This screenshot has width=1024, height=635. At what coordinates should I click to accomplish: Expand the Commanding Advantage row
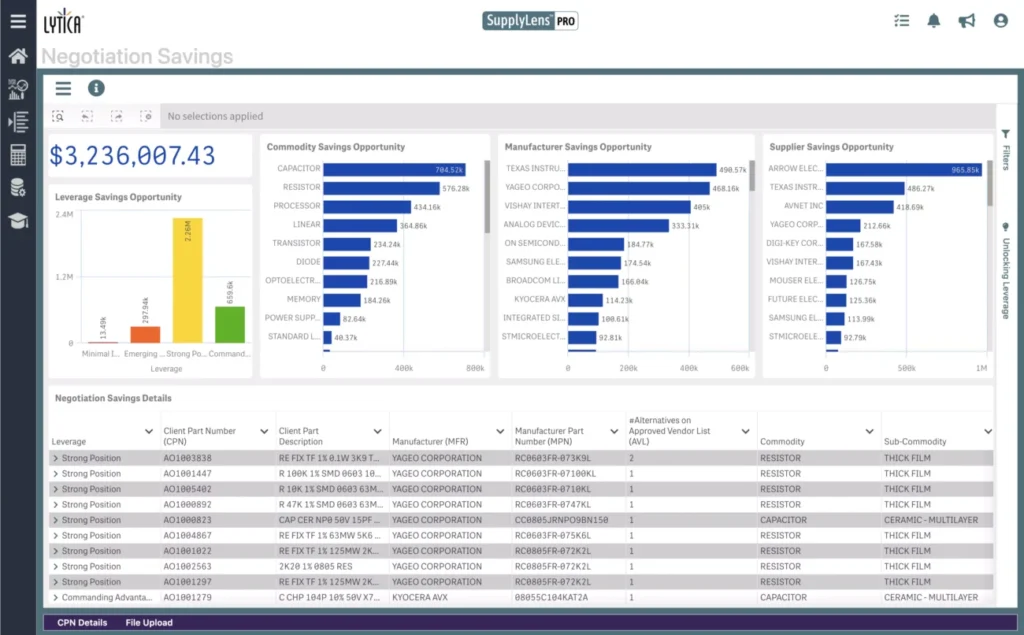point(56,598)
